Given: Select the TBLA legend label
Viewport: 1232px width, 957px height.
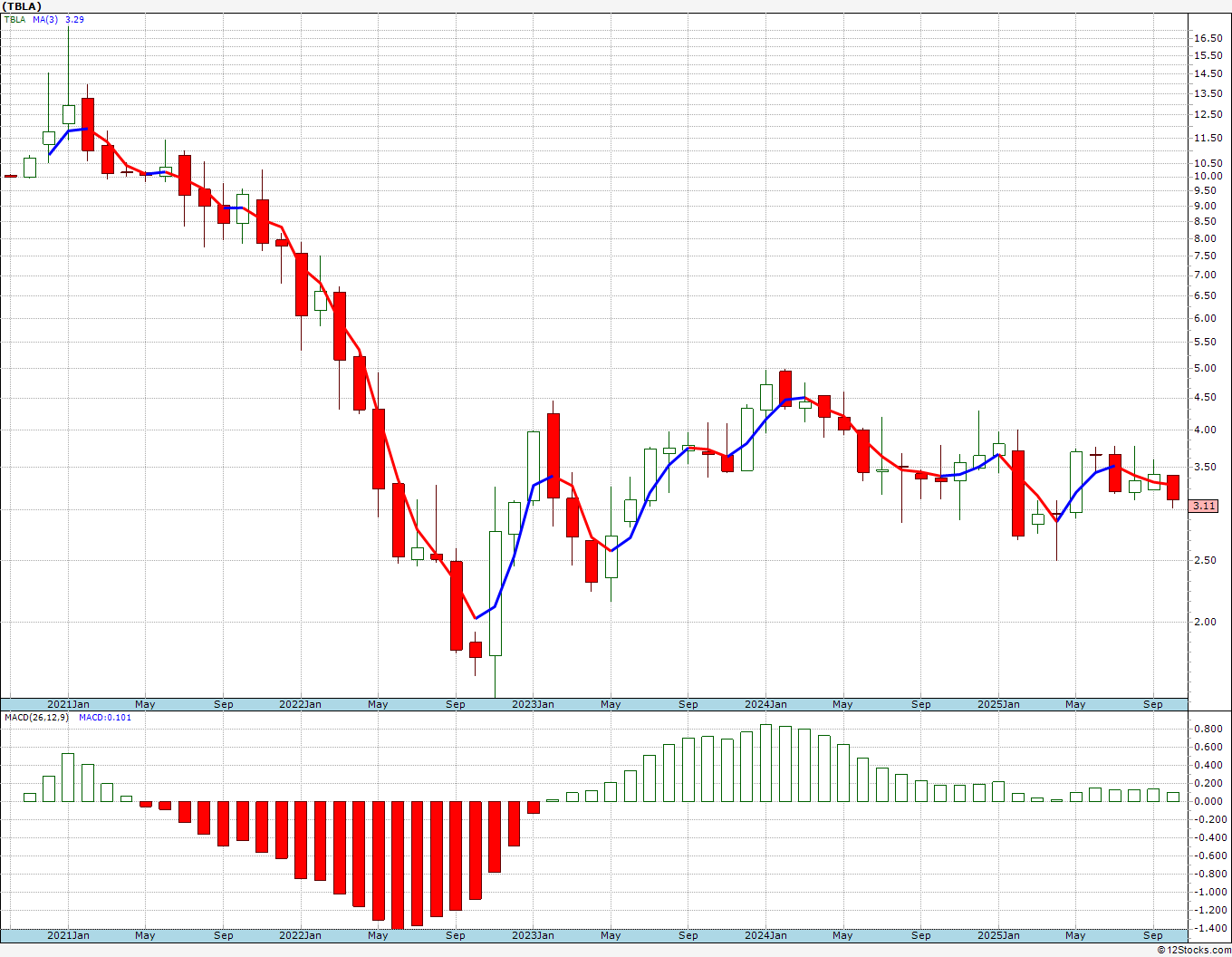Looking at the screenshot, I should [x=16, y=19].
